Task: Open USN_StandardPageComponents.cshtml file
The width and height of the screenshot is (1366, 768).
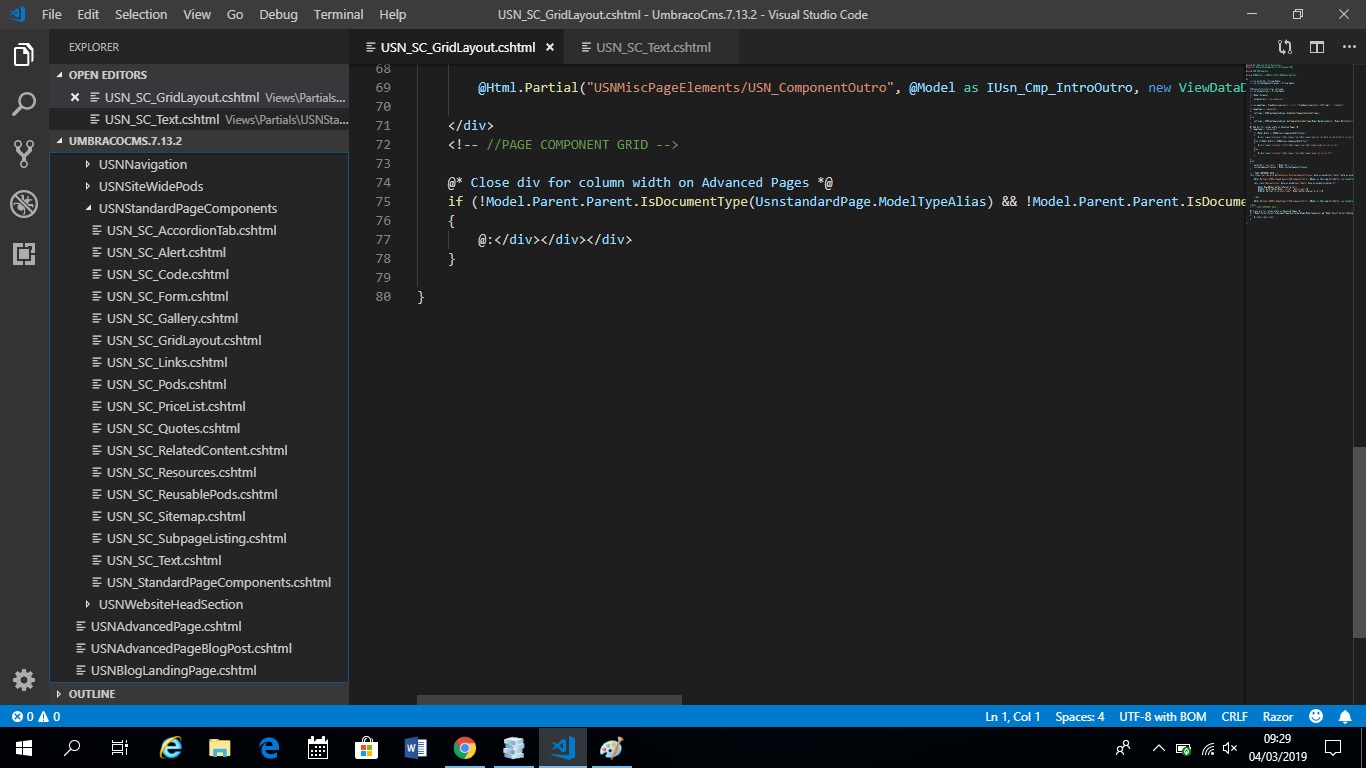Action: [219, 582]
